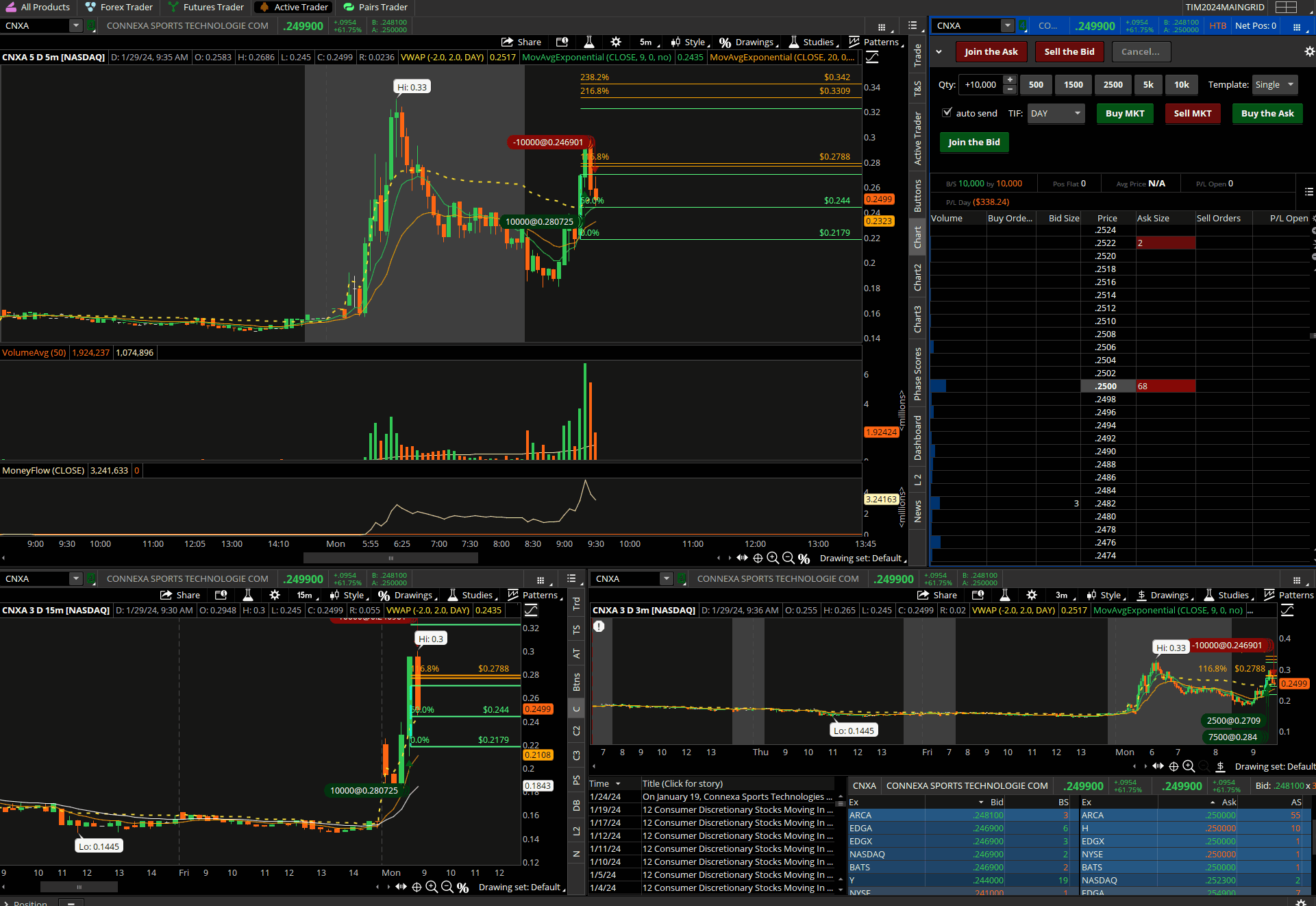
Task: Open the Pairs Trader tab
Action: [x=375, y=7]
